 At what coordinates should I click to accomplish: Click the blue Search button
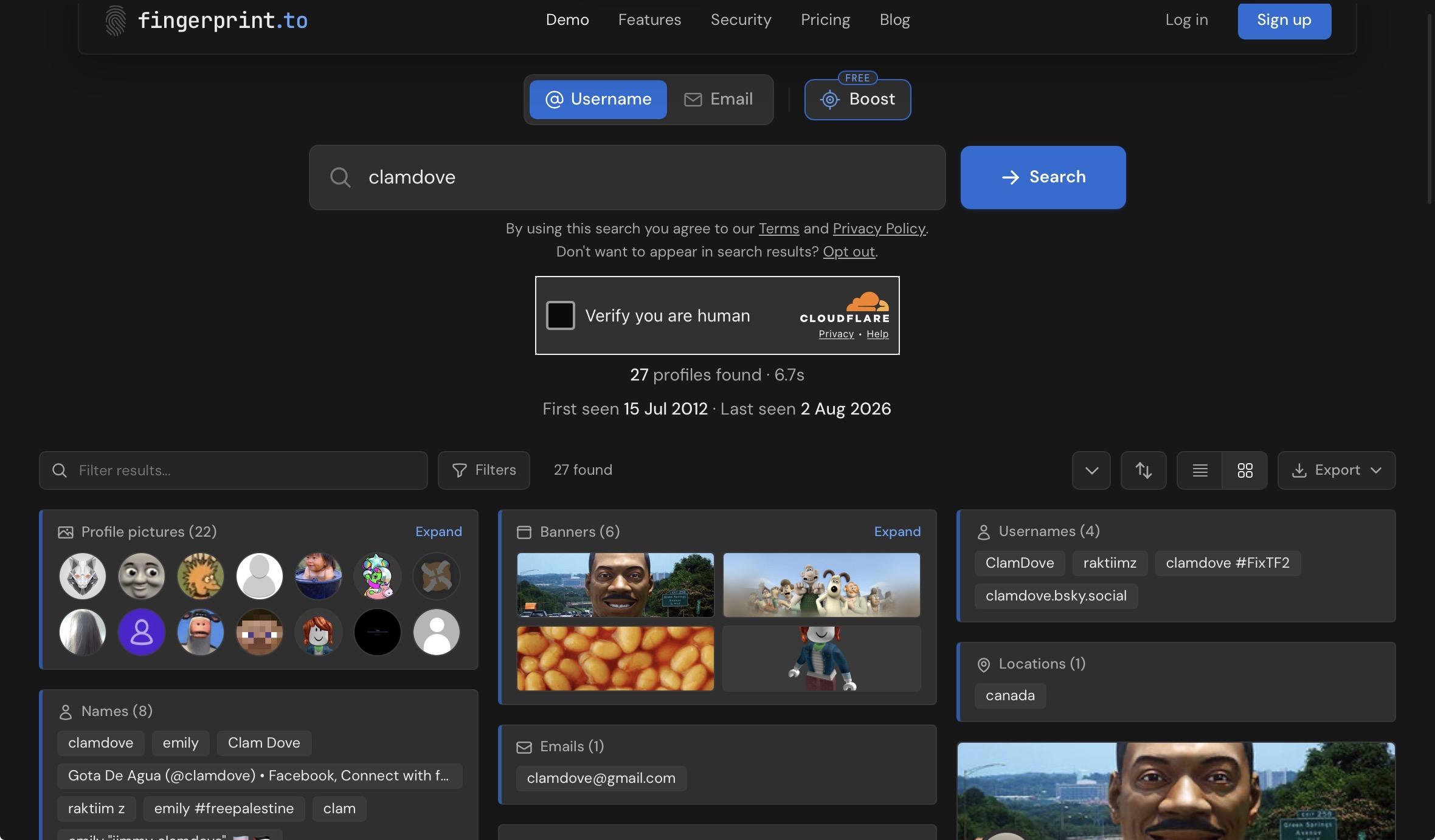coord(1043,177)
